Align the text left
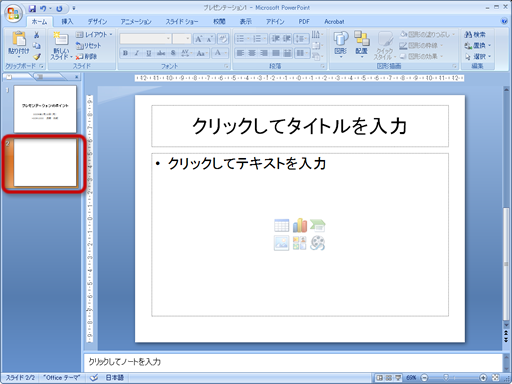 coord(240,53)
